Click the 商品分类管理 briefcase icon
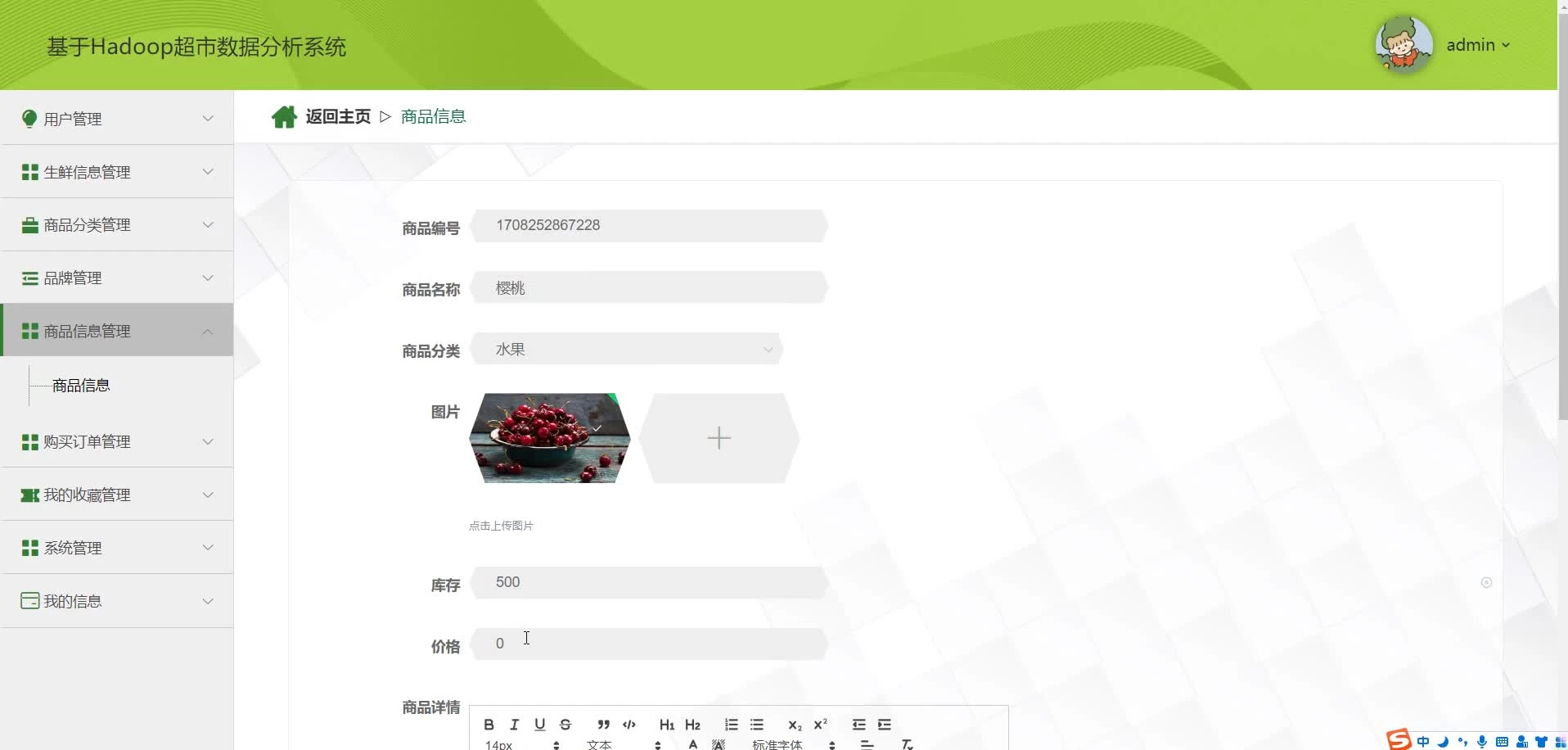 point(29,225)
